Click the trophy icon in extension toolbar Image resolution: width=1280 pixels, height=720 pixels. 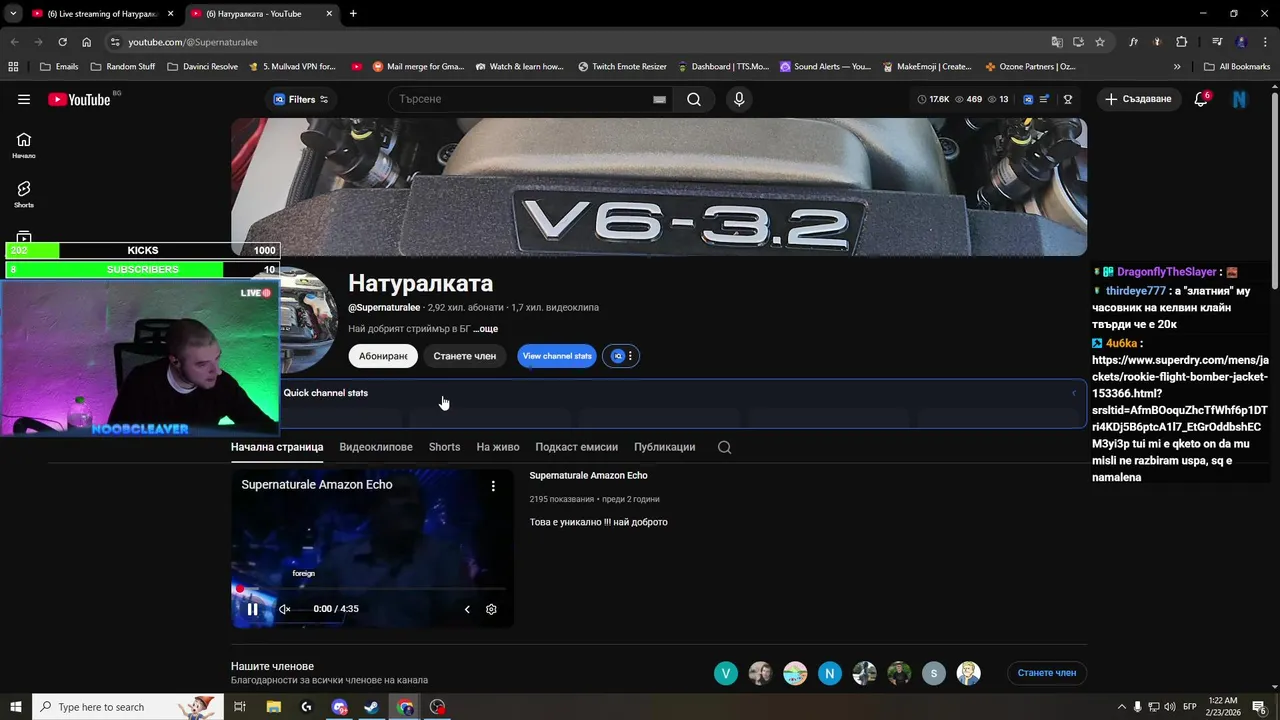click(1068, 99)
